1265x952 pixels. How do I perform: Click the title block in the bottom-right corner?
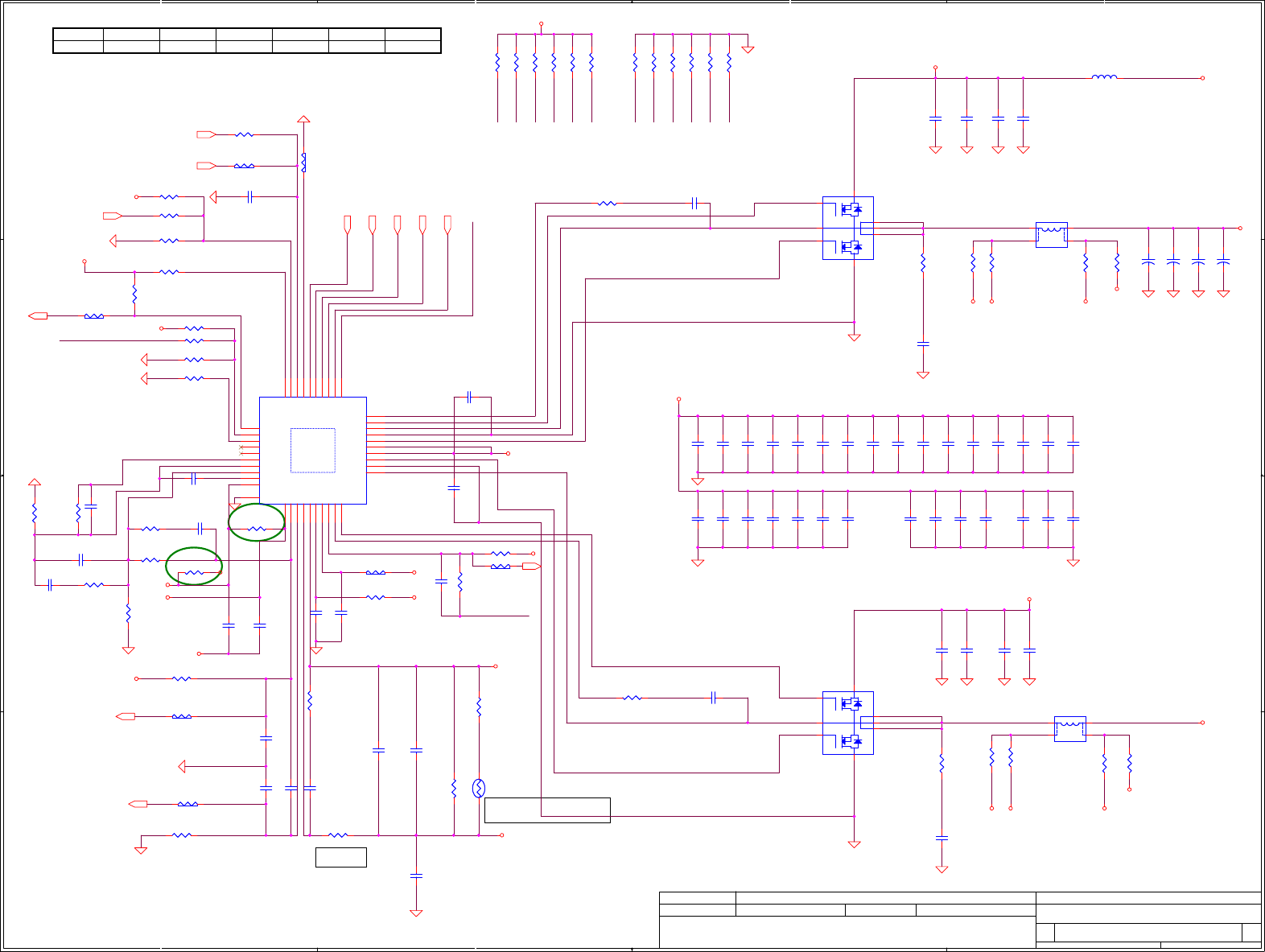[x=960, y=920]
